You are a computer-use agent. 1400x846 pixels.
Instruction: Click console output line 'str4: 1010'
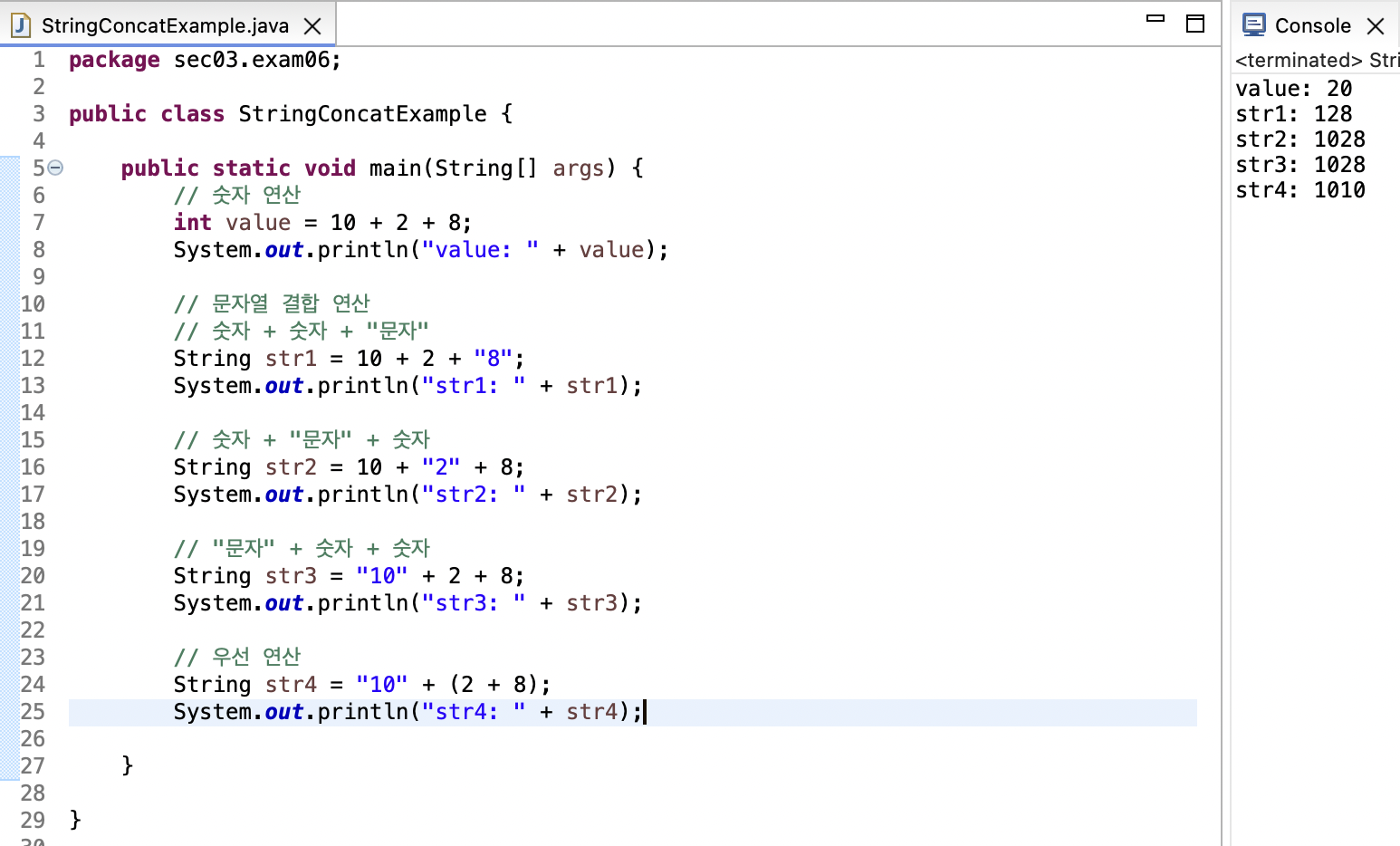point(1300,190)
